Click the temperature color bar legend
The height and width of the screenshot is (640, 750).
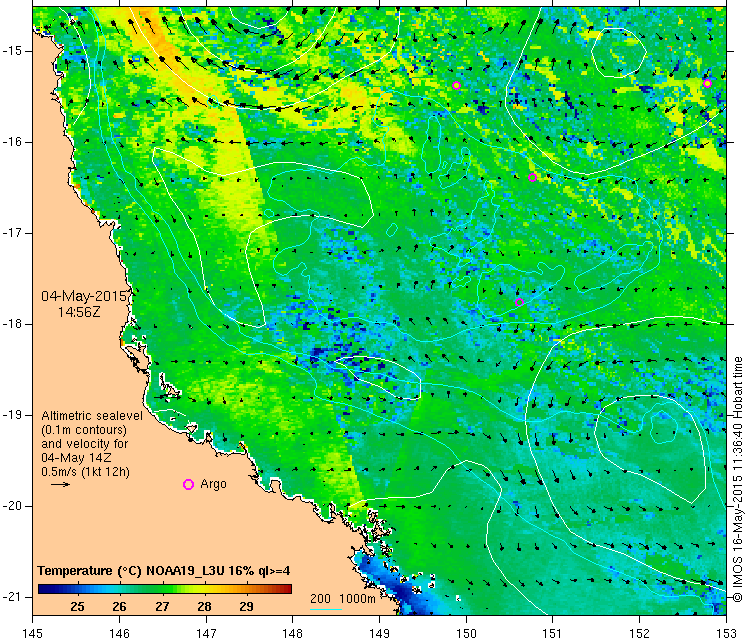click(x=165, y=589)
